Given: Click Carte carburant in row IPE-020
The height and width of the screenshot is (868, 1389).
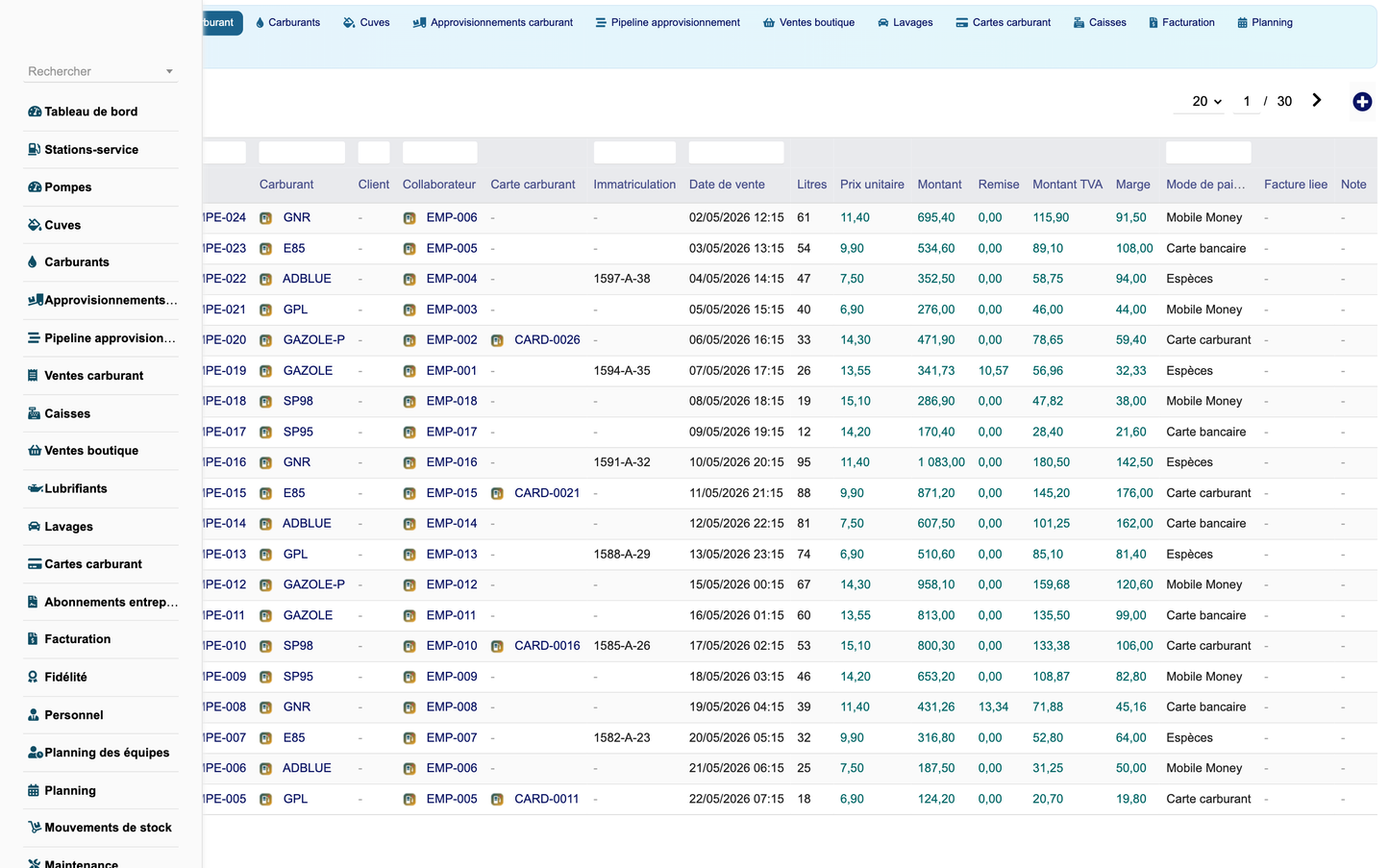Looking at the screenshot, I should pyautogui.click(x=1208, y=340).
